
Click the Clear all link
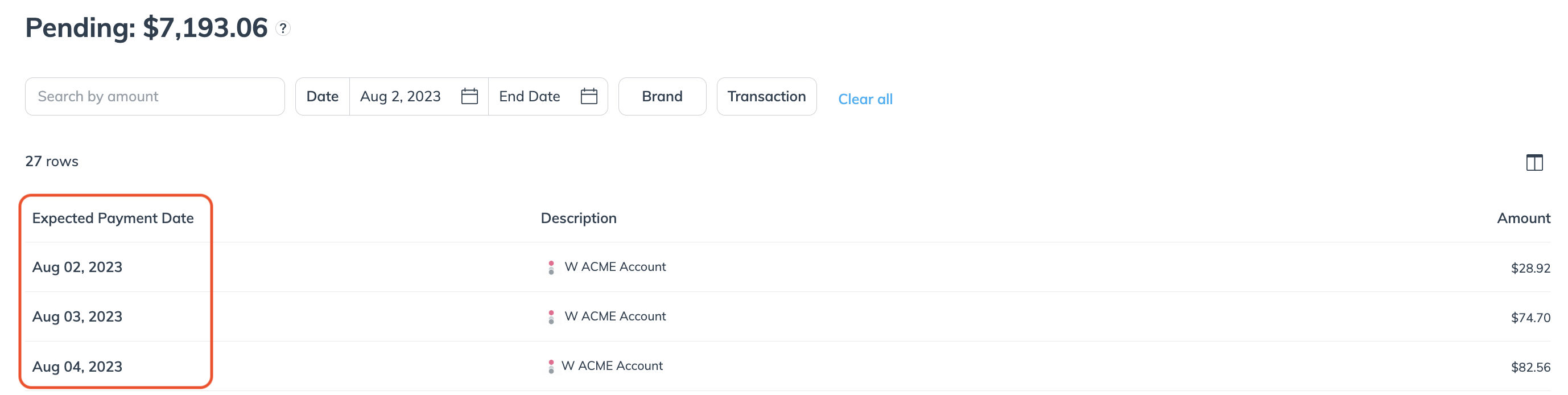coord(865,99)
